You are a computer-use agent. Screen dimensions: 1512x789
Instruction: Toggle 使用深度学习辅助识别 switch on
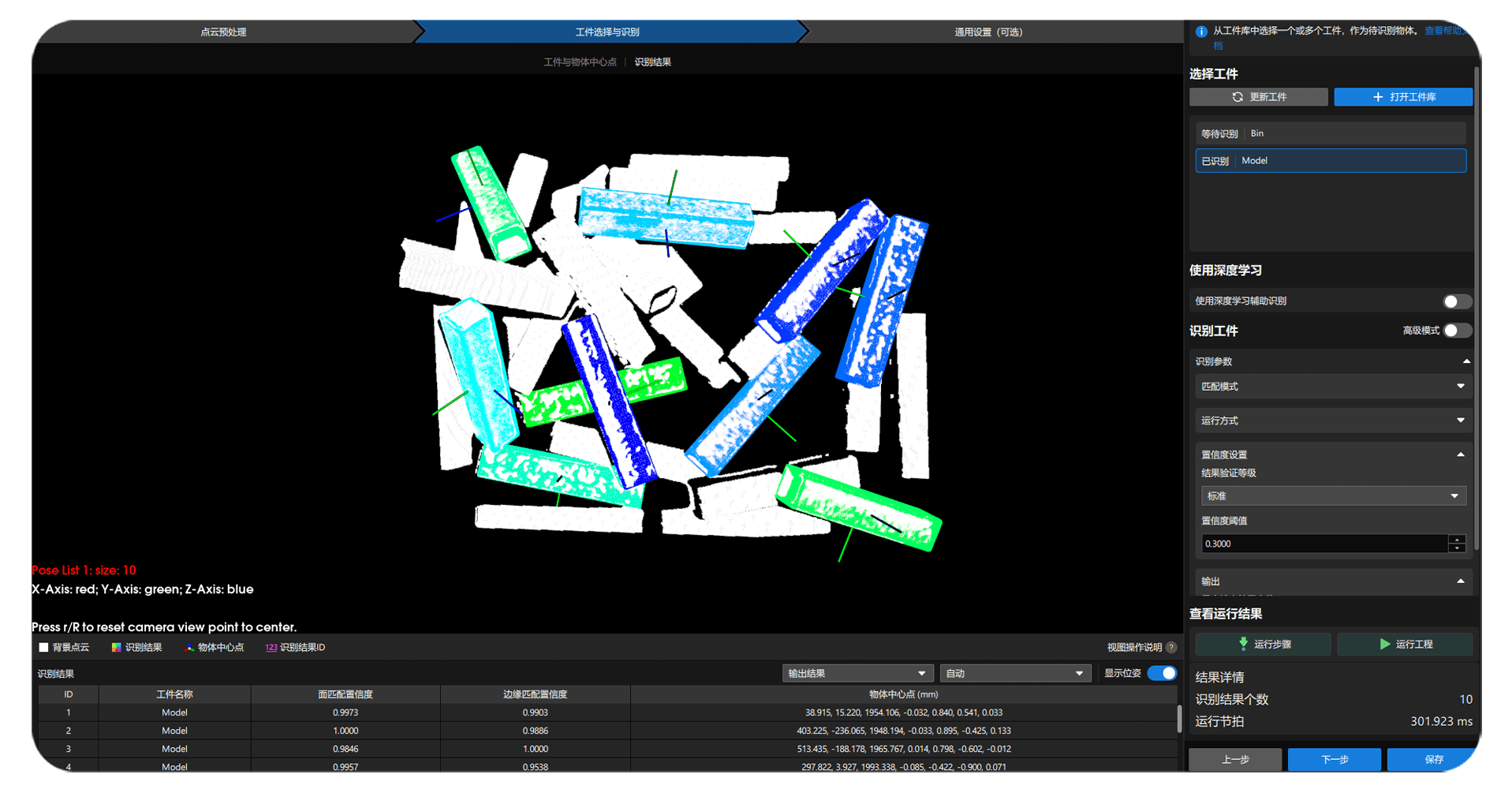(x=1456, y=301)
